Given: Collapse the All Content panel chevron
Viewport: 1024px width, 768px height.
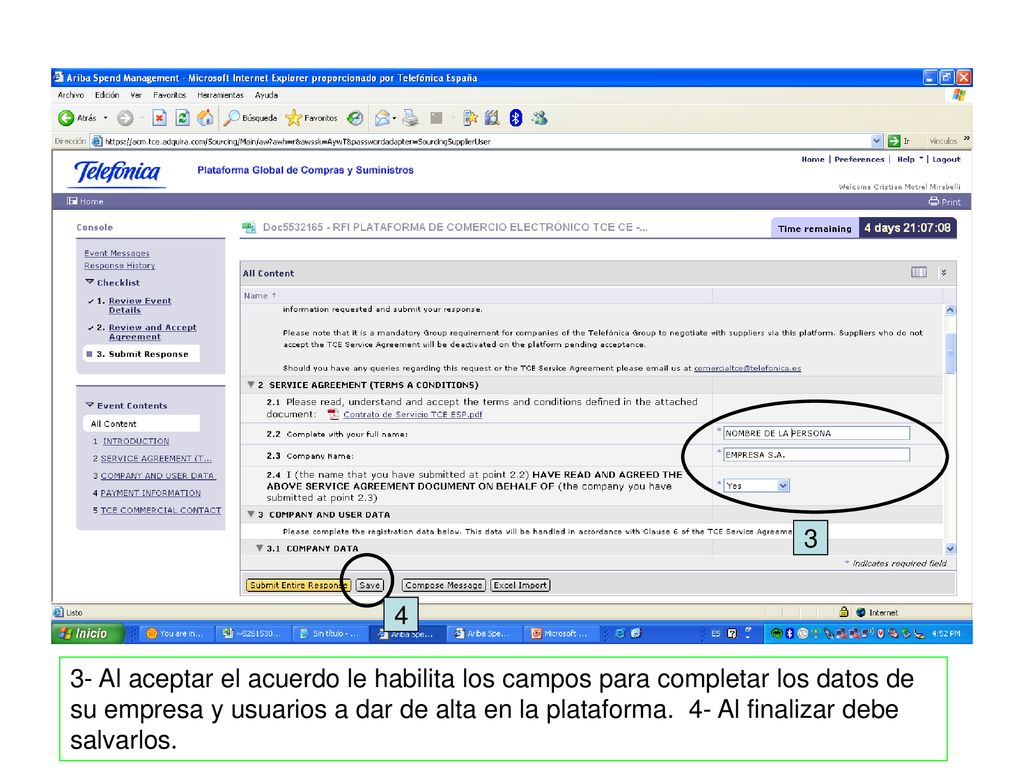Looking at the screenshot, I should (944, 272).
